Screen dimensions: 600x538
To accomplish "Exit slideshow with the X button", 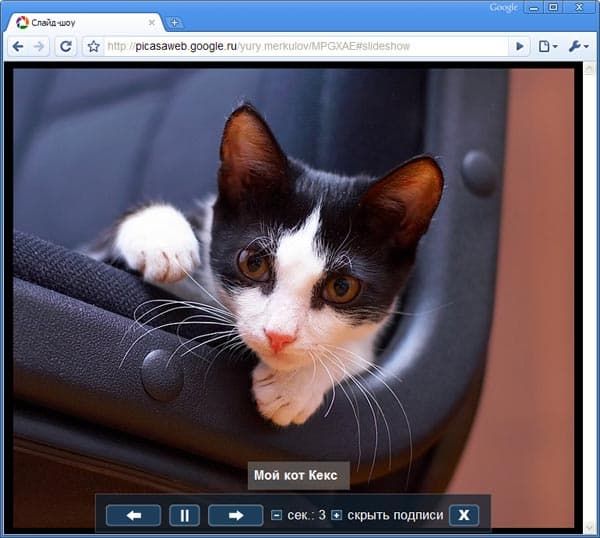I will pyautogui.click(x=464, y=515).
